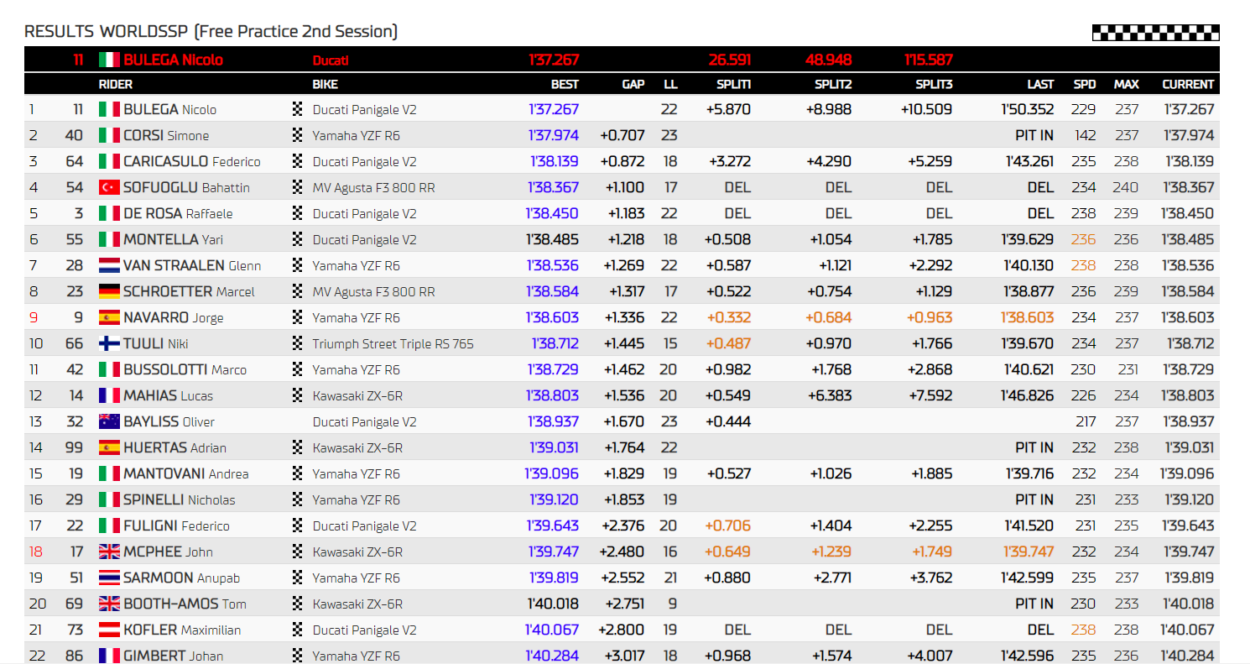Select rider CARICASULO Federico's name
Screen dimensions: 1250x664
[191, 161]
